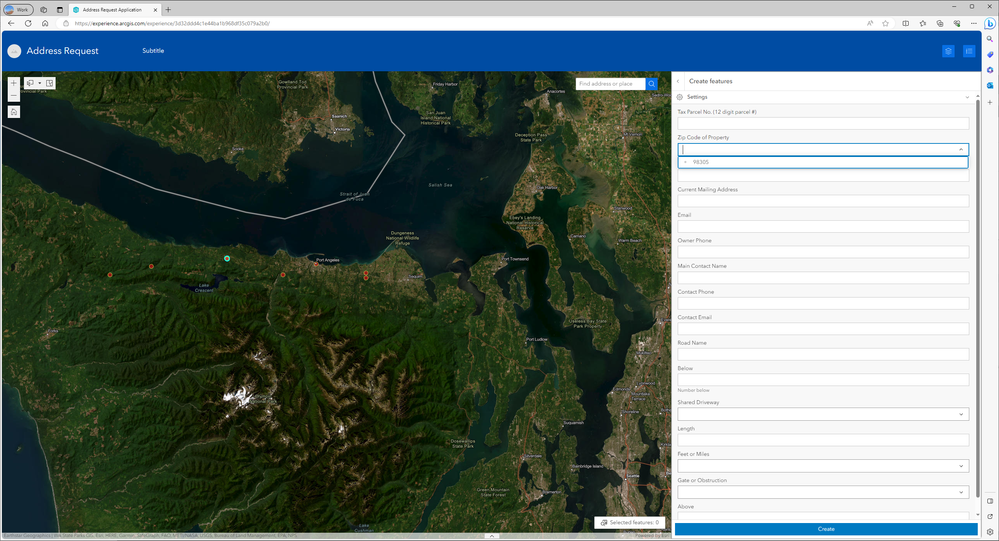The width and height of the screenshot is (999, 541).
Task: Click the Main Contact Name field
Action: (823, 278)
